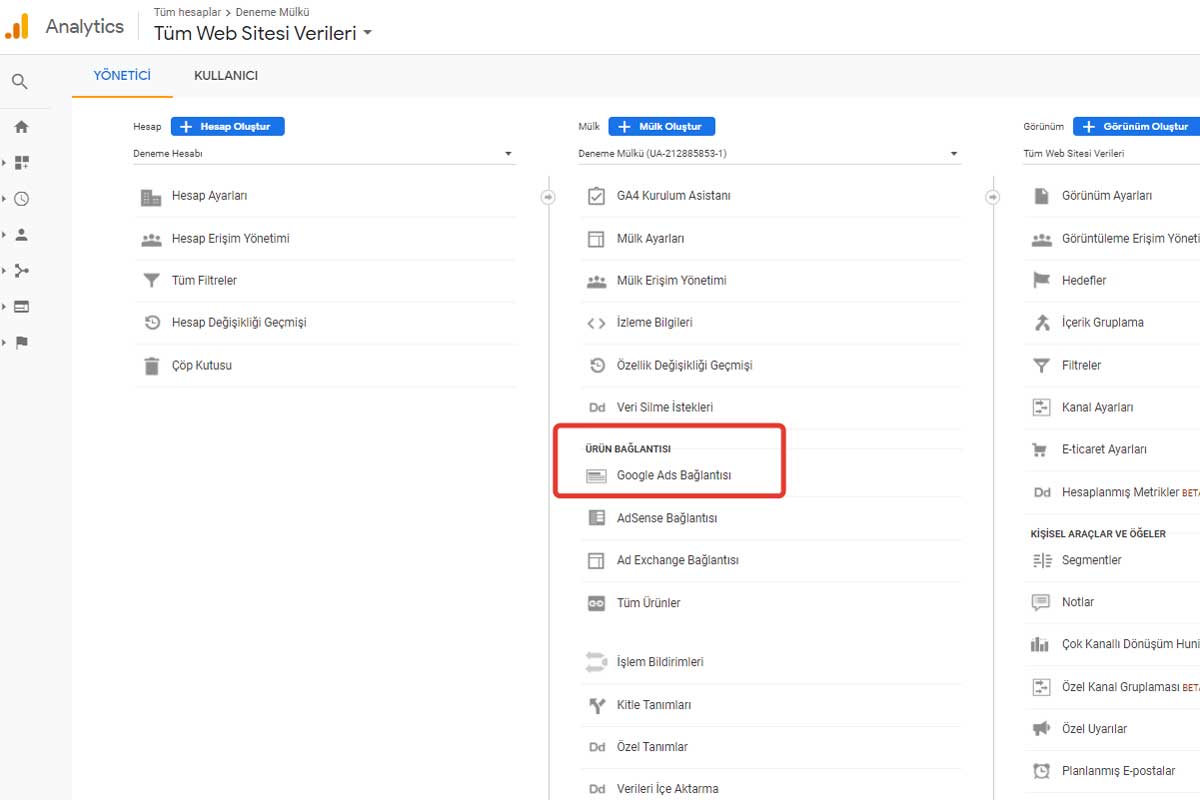The height and width of the screenshot is (800, 1200).
Task: Click the E-ticaret Ayarları cart icon
Action: (1041, 450)
